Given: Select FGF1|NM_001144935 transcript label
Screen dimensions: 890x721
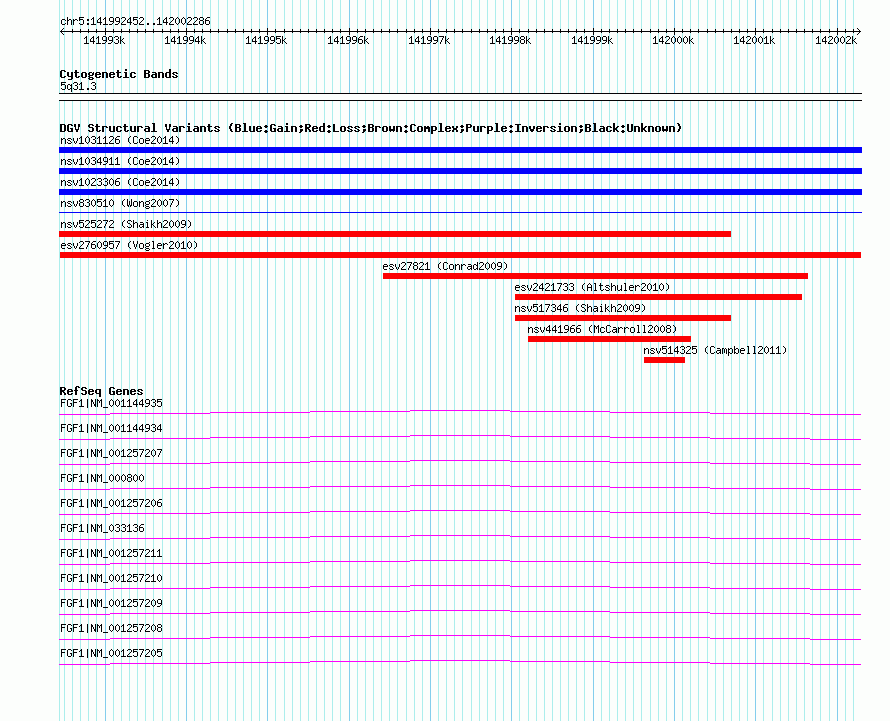Looking at the screenshot, I should (111, 403).
